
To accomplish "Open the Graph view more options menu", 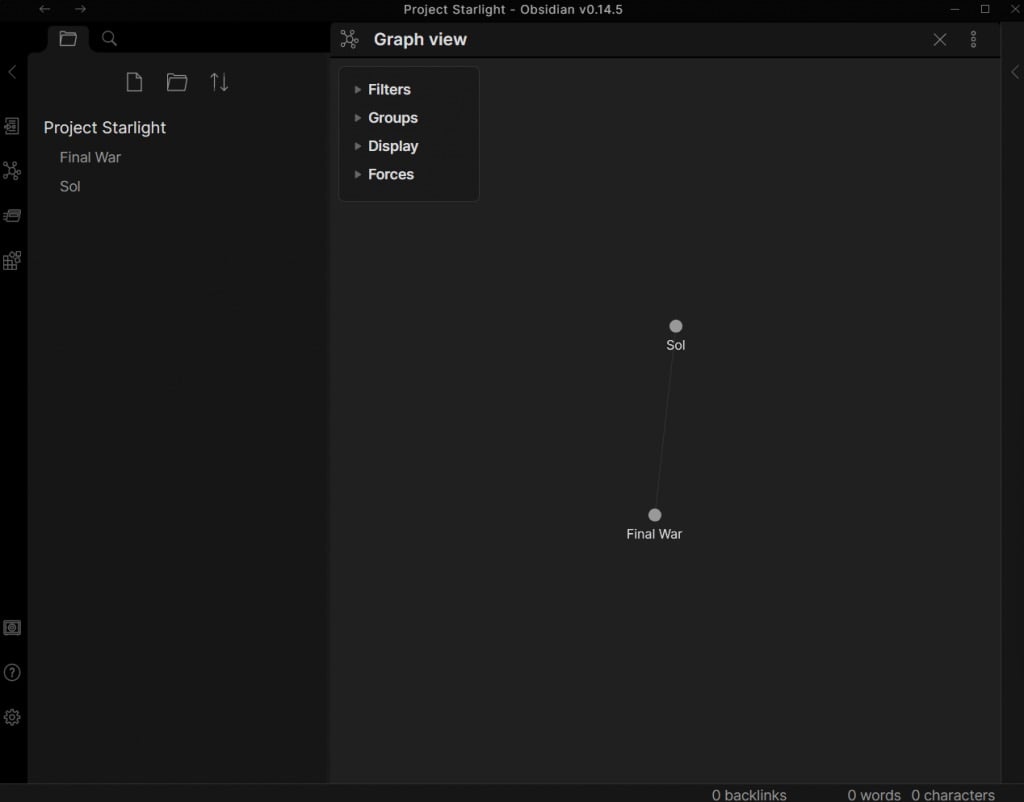I will point(974,40).
